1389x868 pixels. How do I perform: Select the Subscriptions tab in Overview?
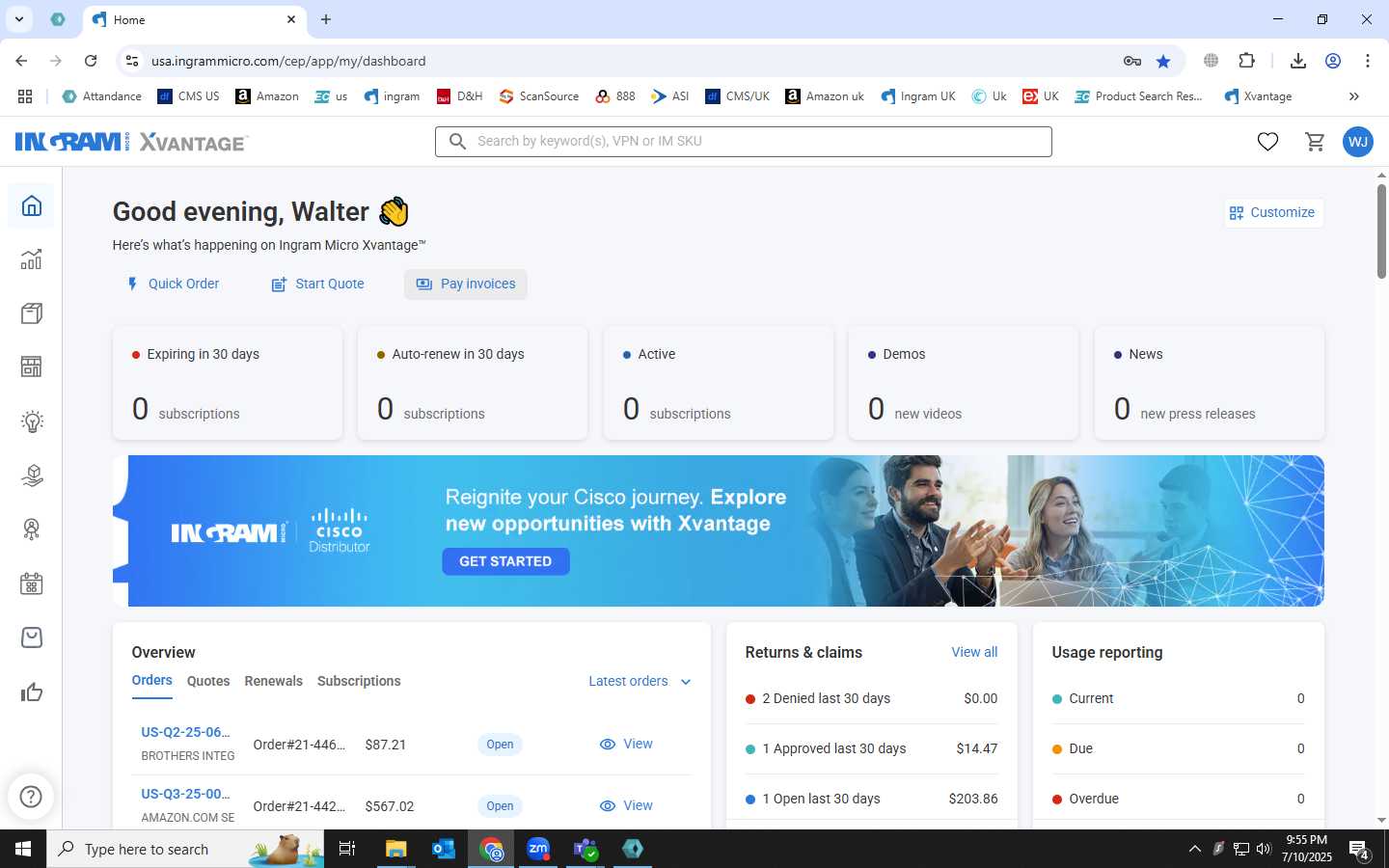point(359,681)
